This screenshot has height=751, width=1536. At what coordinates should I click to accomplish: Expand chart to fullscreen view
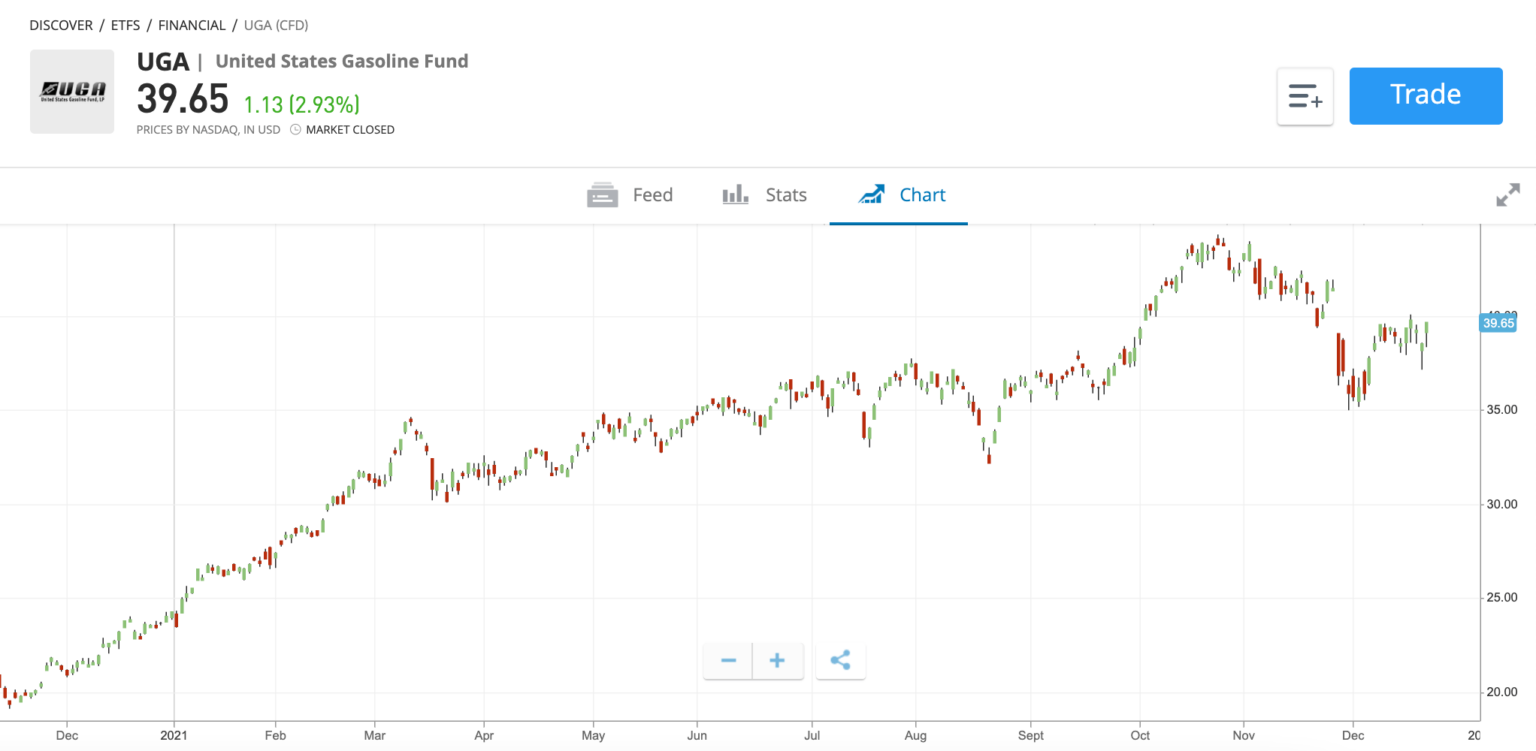pos(1508,195)
